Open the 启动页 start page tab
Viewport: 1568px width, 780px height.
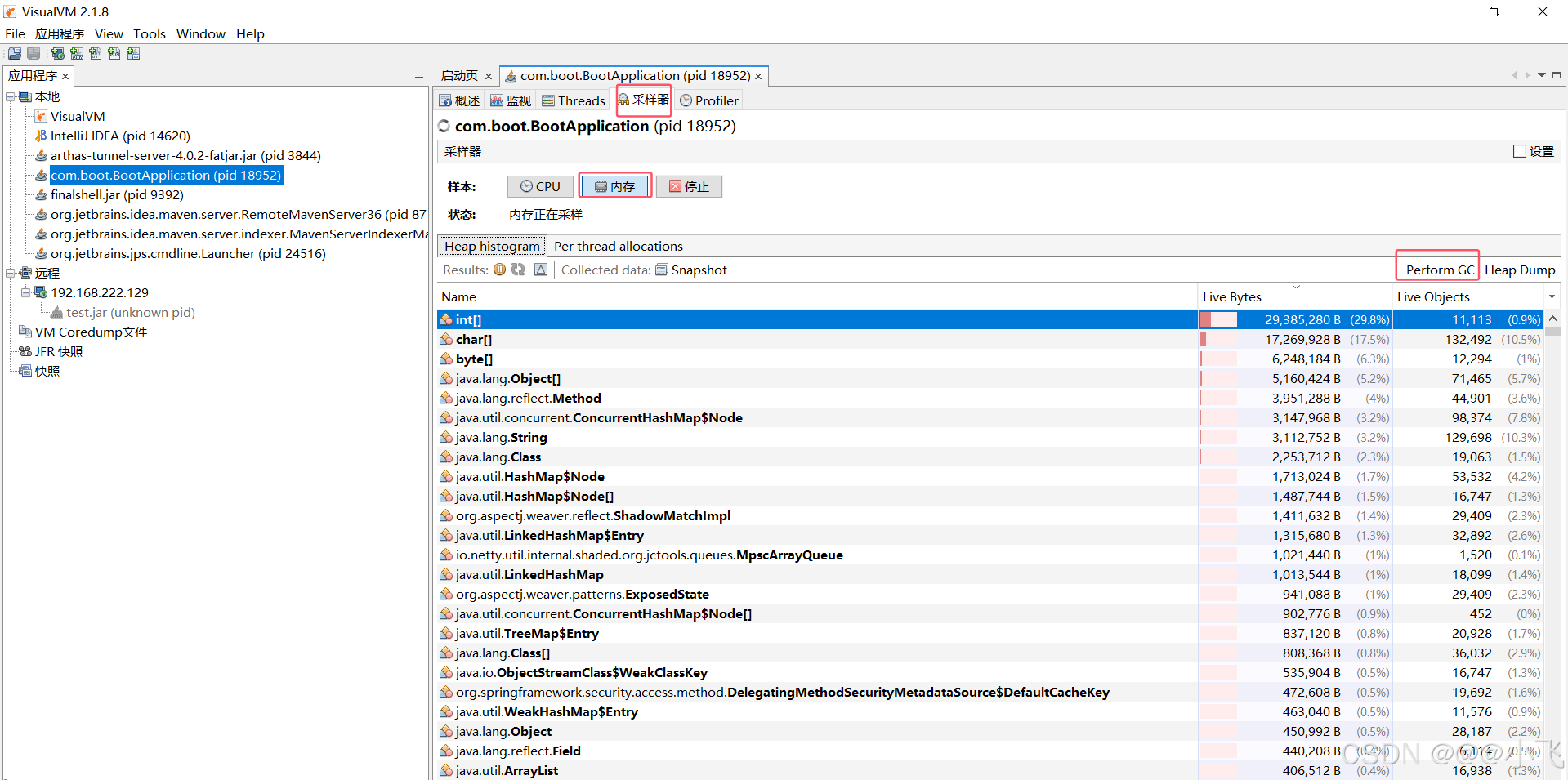coord(459,76)
